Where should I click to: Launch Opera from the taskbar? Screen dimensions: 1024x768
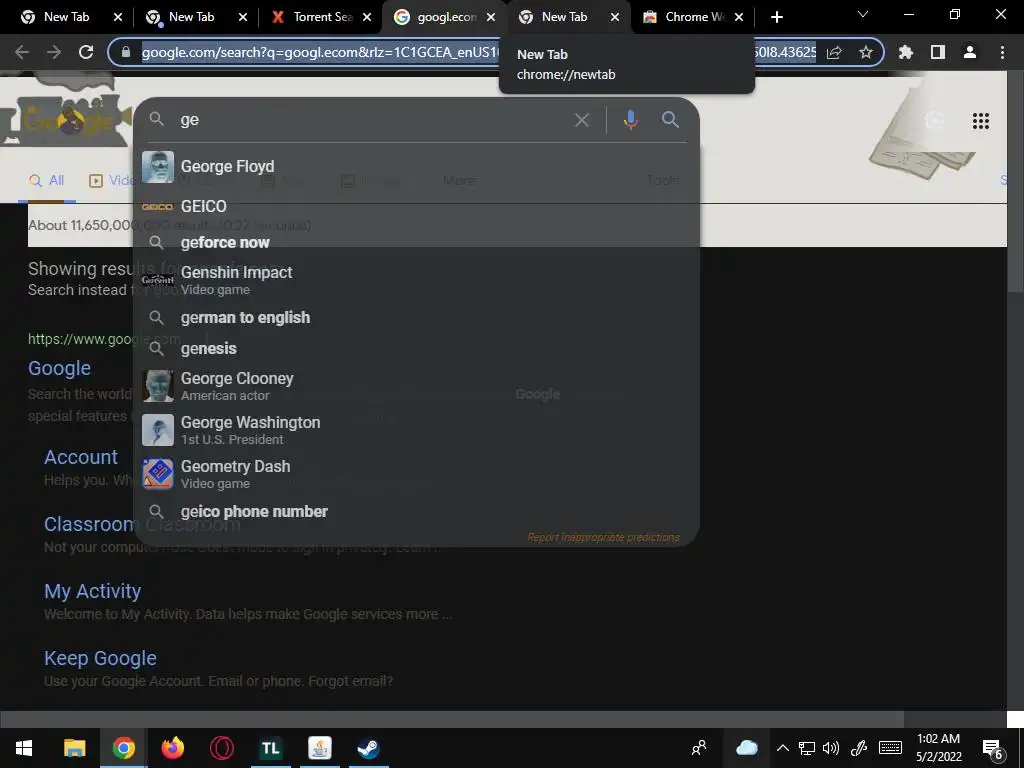pos(221,748)
